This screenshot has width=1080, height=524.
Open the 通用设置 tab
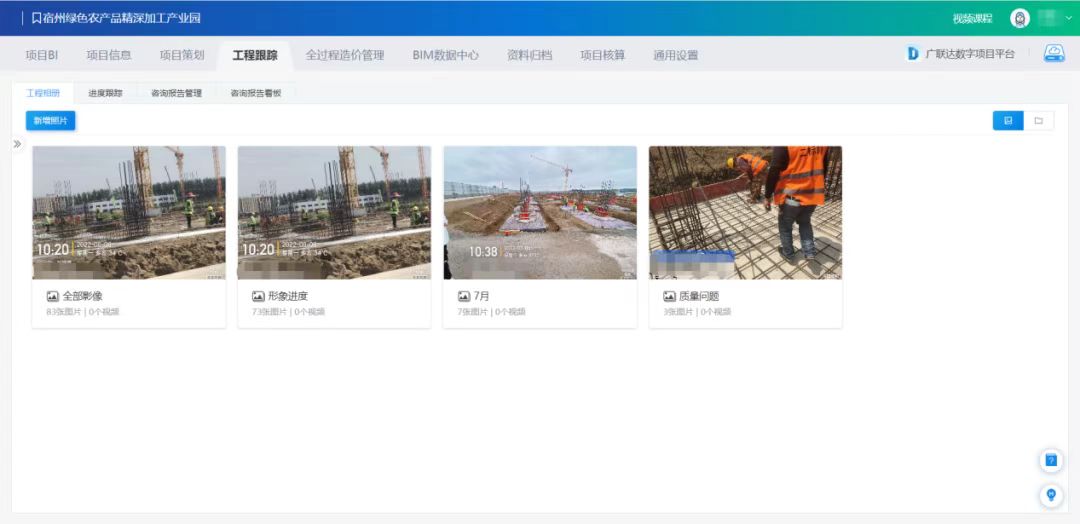[676, 56]
